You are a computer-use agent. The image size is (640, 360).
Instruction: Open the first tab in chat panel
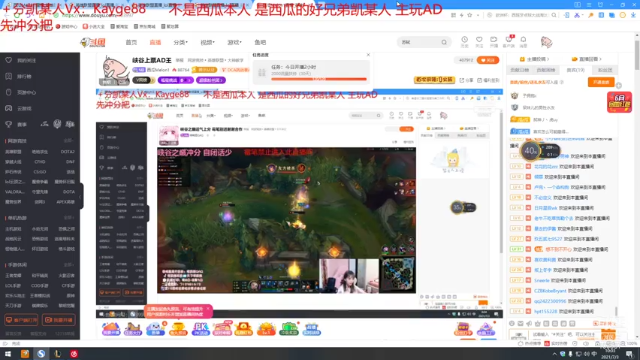519,70
